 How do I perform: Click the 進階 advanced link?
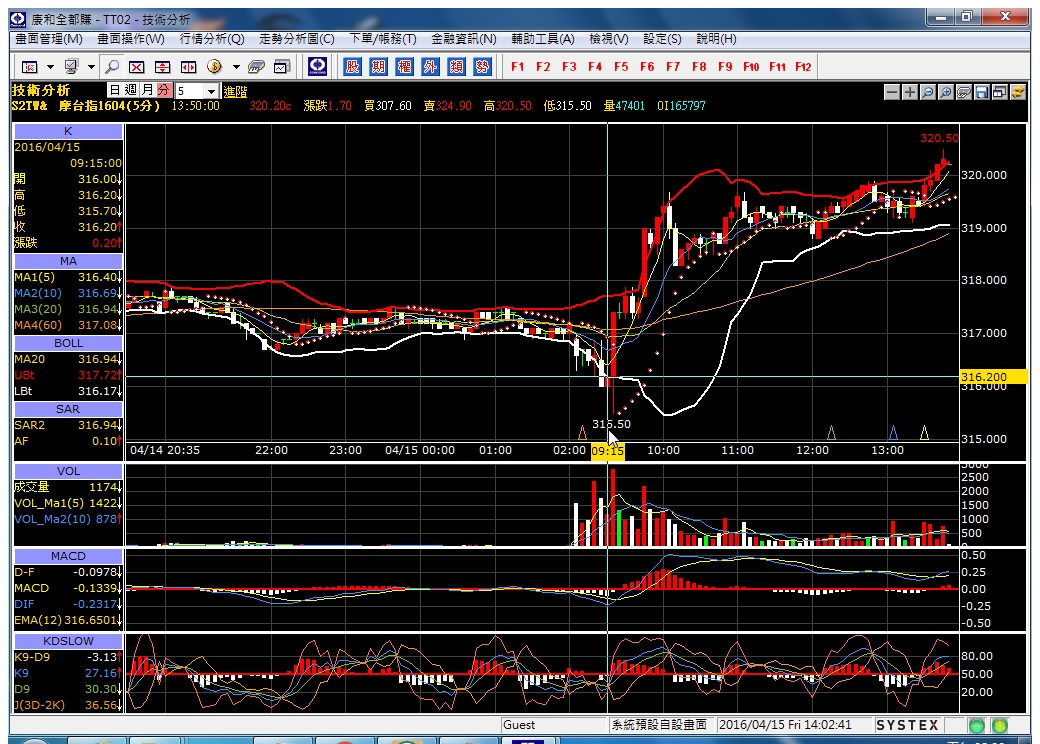235,92
